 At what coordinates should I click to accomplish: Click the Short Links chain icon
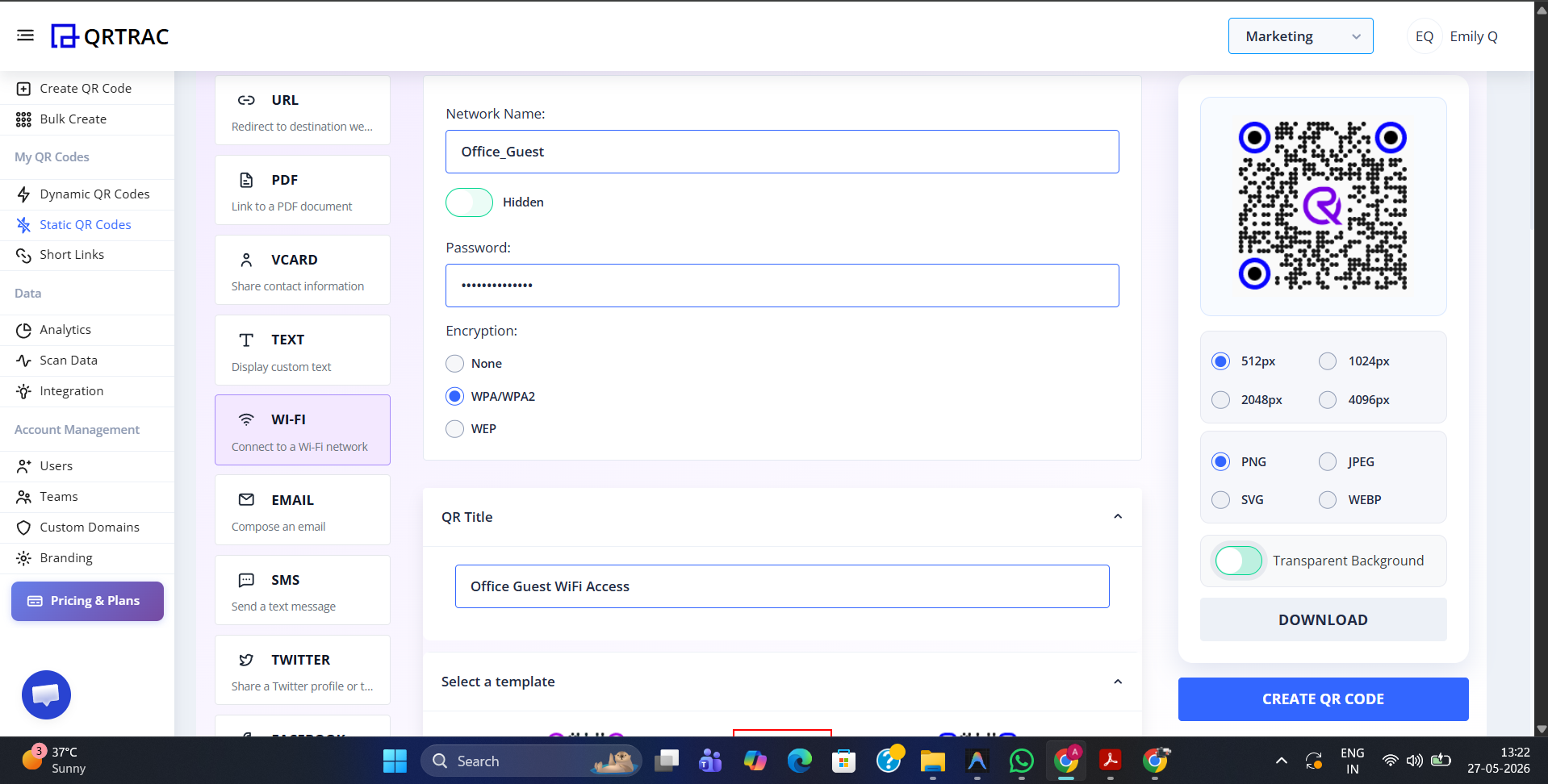(23, 255)
